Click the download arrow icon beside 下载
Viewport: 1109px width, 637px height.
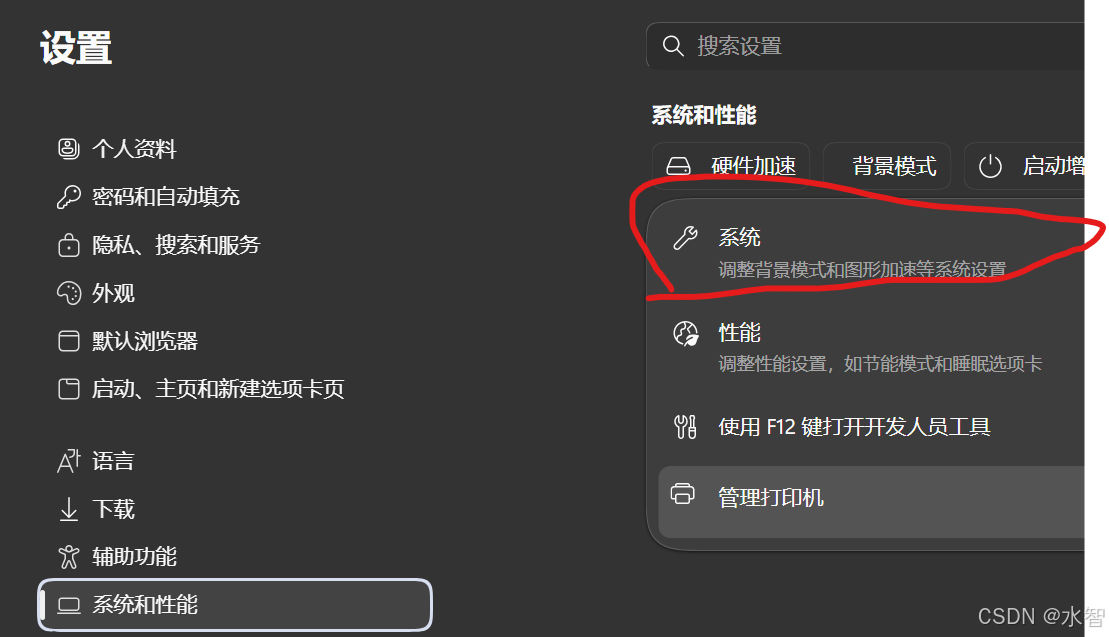pos(69,509)
